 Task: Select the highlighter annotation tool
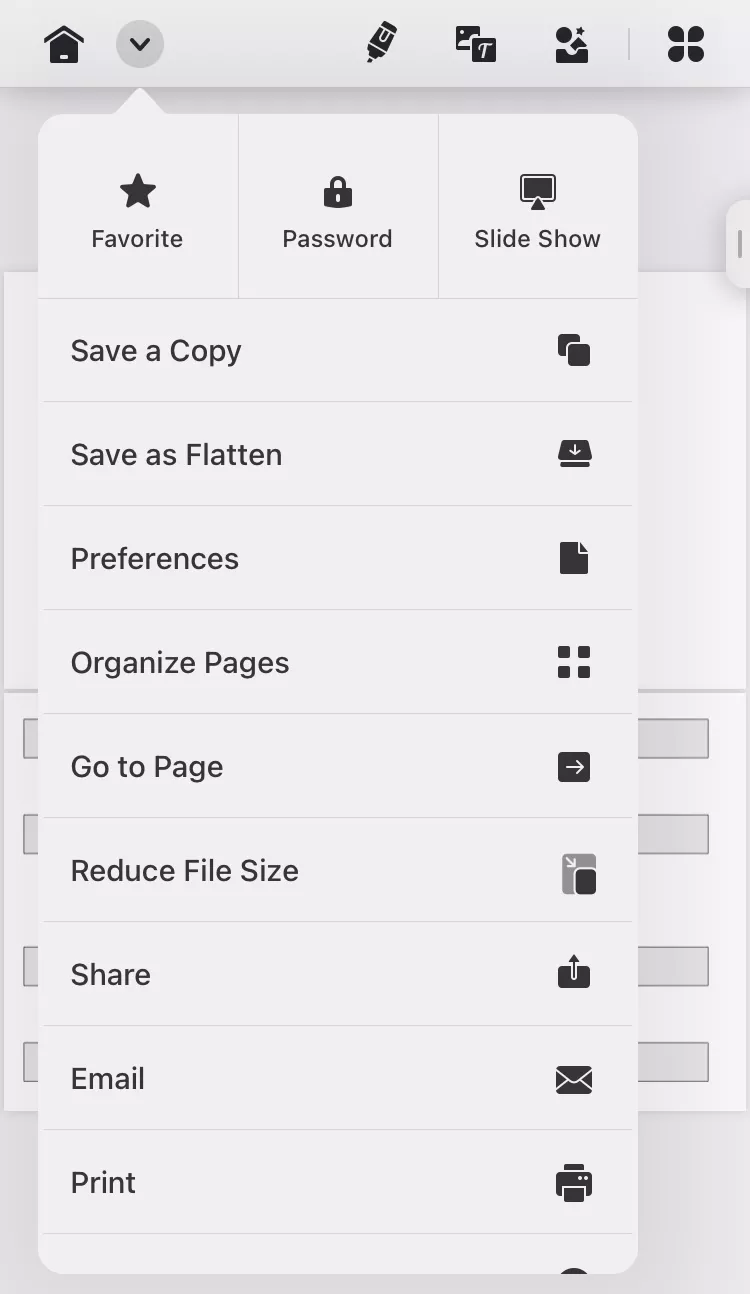pos(381,43)
